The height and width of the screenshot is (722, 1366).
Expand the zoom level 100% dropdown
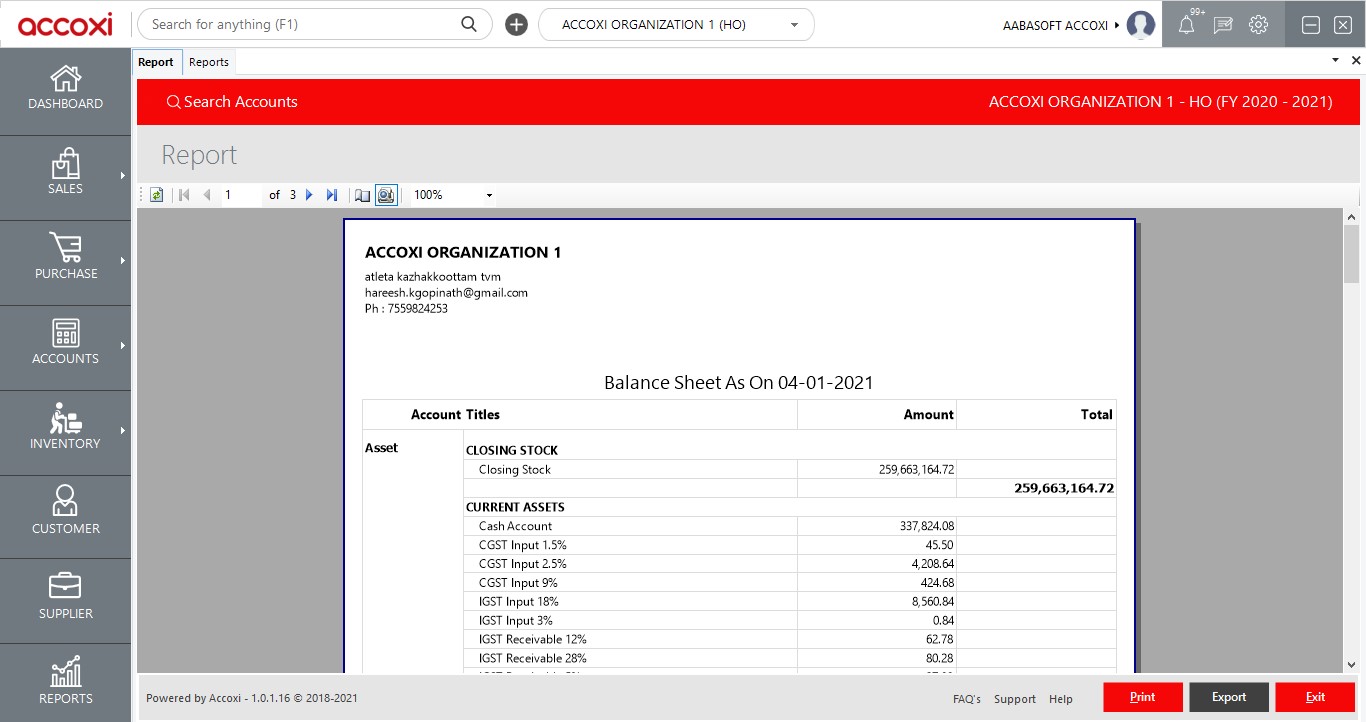[x=488, y=195]
